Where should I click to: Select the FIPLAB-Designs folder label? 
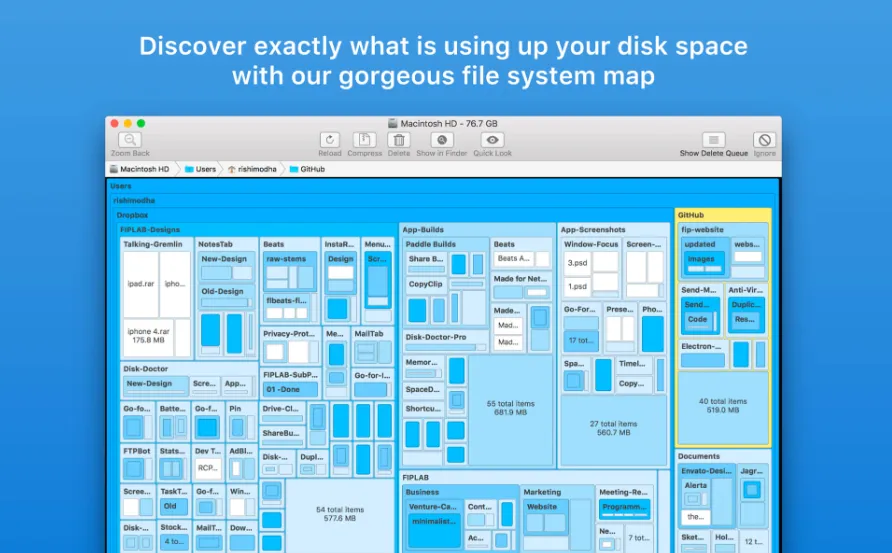click(150, 230)
